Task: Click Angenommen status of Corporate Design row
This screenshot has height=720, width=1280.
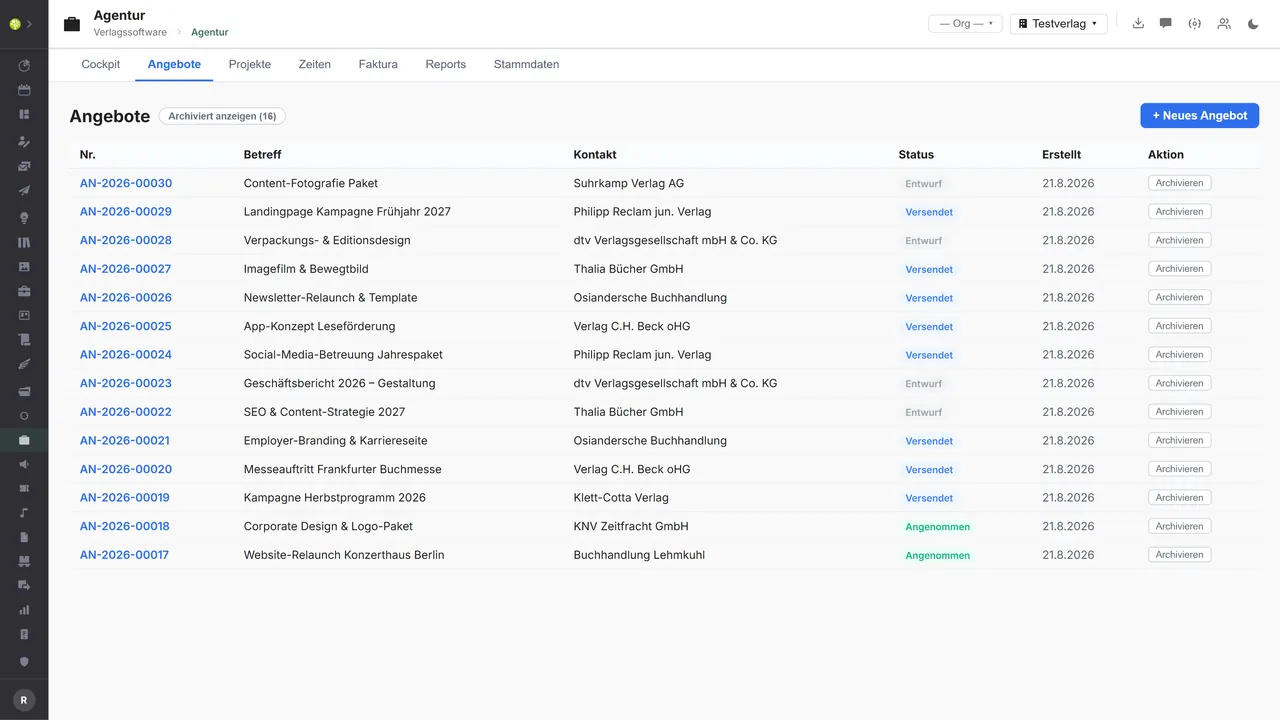Action: click(938, 527)
